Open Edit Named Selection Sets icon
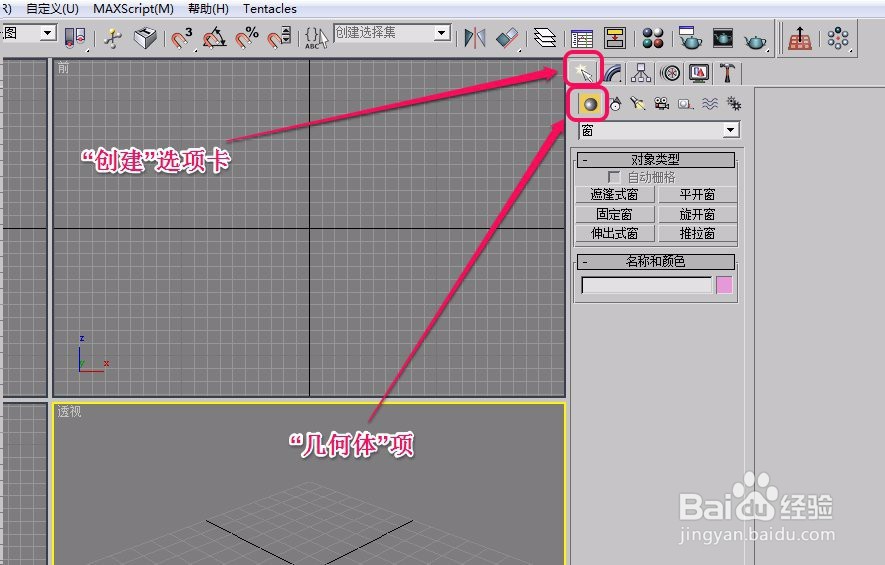The image size is (885, 565). pos(316,38)
